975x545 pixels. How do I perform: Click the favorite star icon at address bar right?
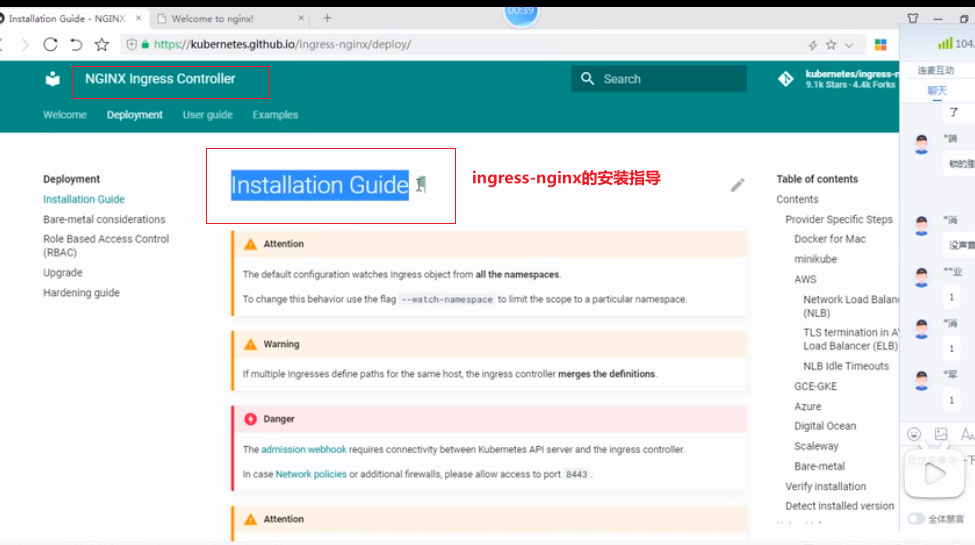[831, 45]
